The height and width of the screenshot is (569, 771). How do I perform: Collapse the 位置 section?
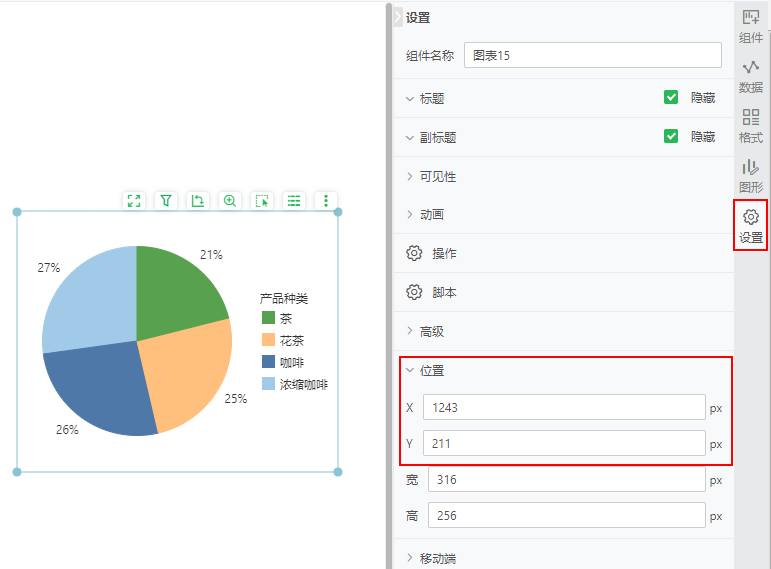pyautogui.click(x=431, y=370)
